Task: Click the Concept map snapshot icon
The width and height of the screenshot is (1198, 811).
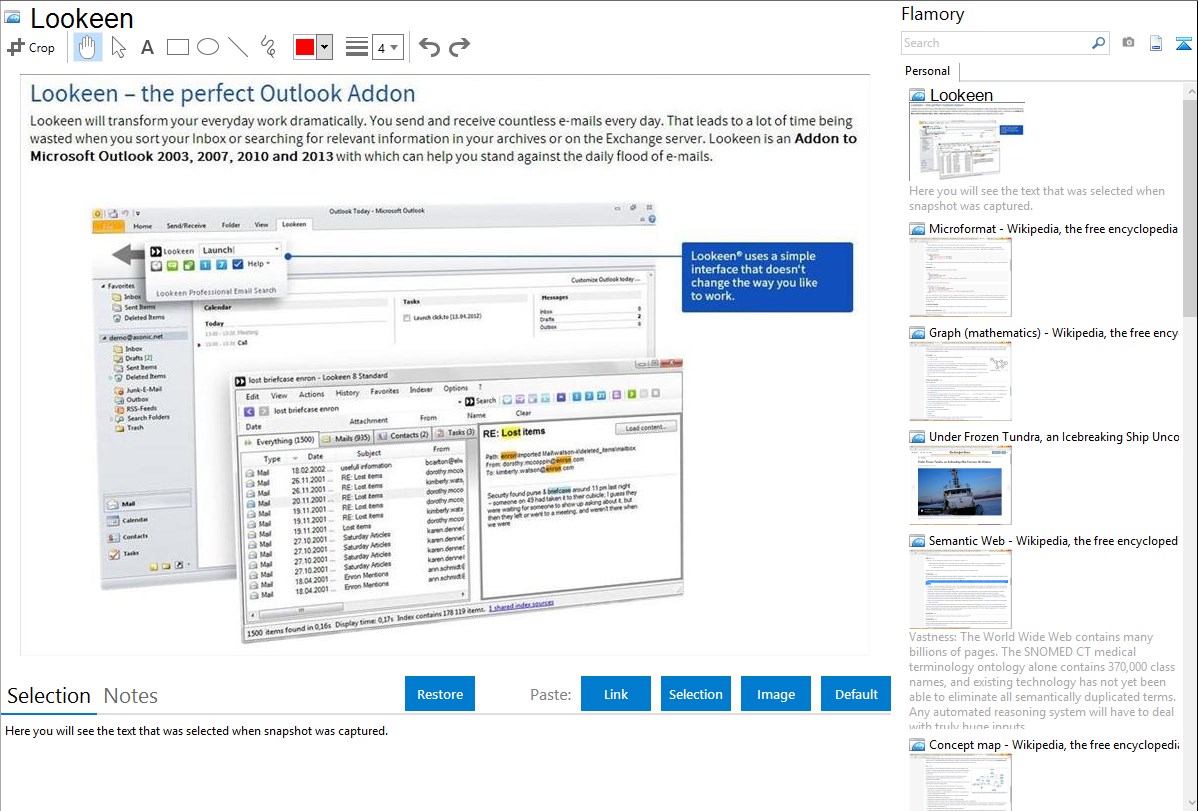Action: tap(917, 744)
